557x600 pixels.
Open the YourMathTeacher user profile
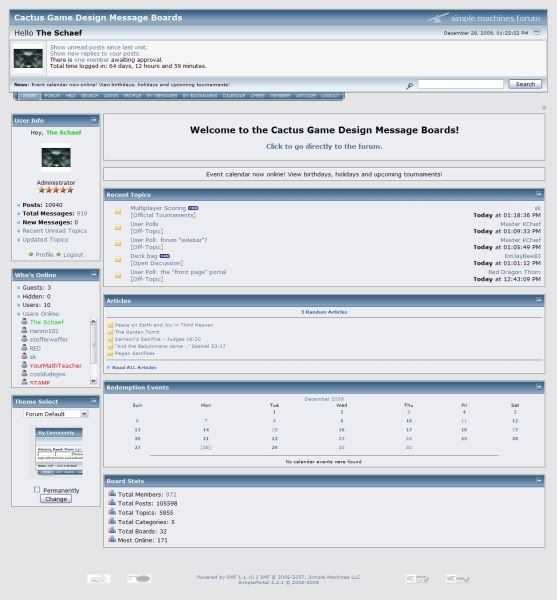55,365
